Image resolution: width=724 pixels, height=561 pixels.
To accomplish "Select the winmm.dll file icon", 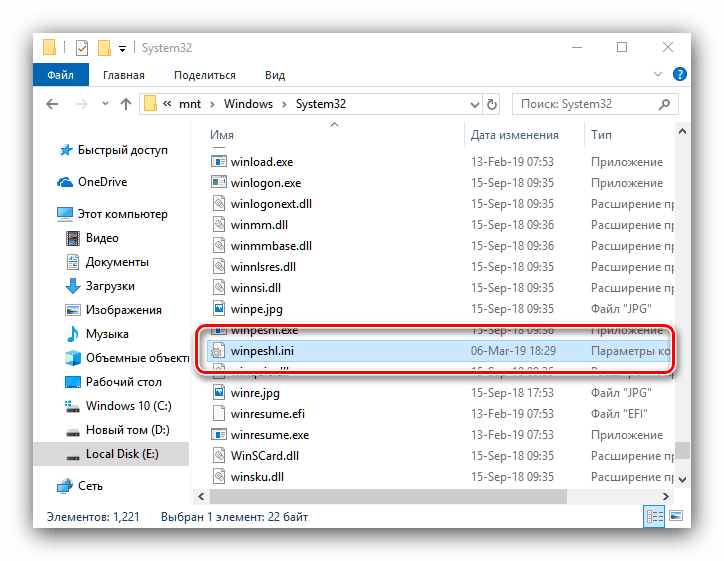I will (x=219, y=224).
